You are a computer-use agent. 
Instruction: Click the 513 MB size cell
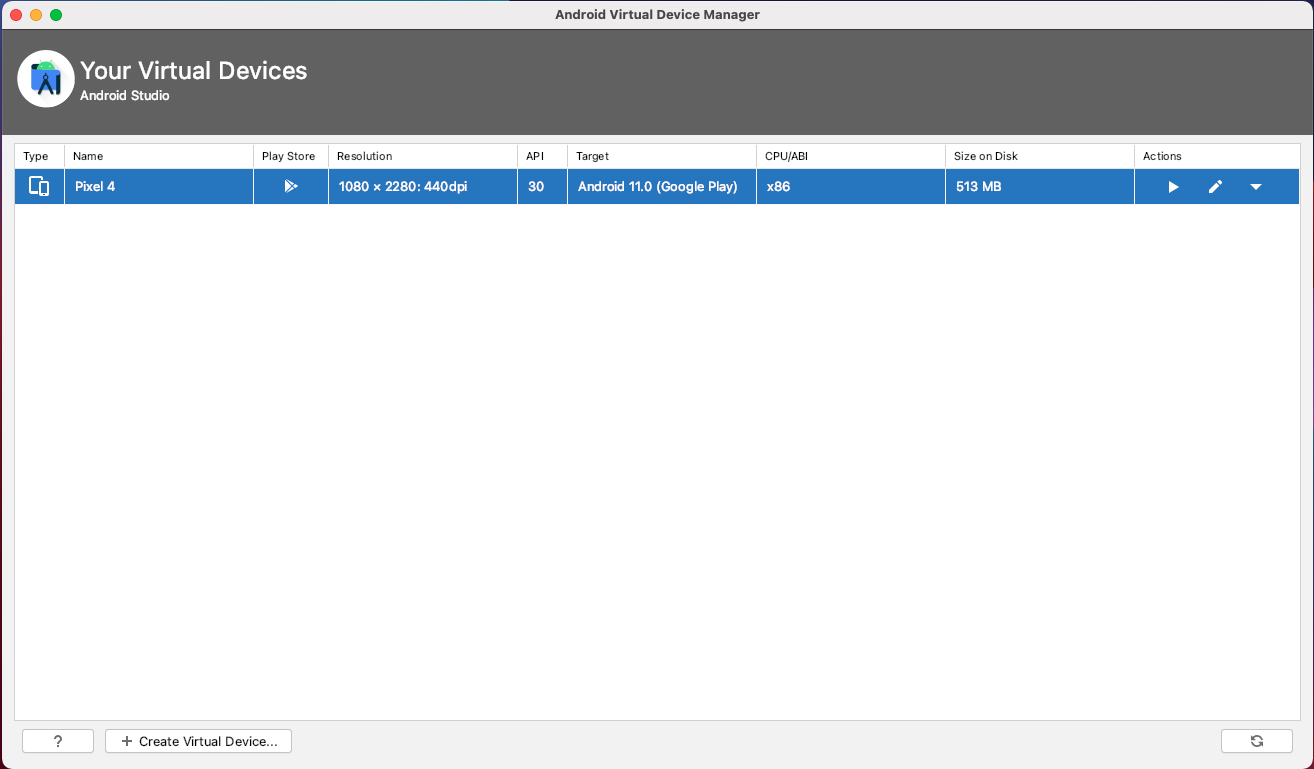[1040, 186]
